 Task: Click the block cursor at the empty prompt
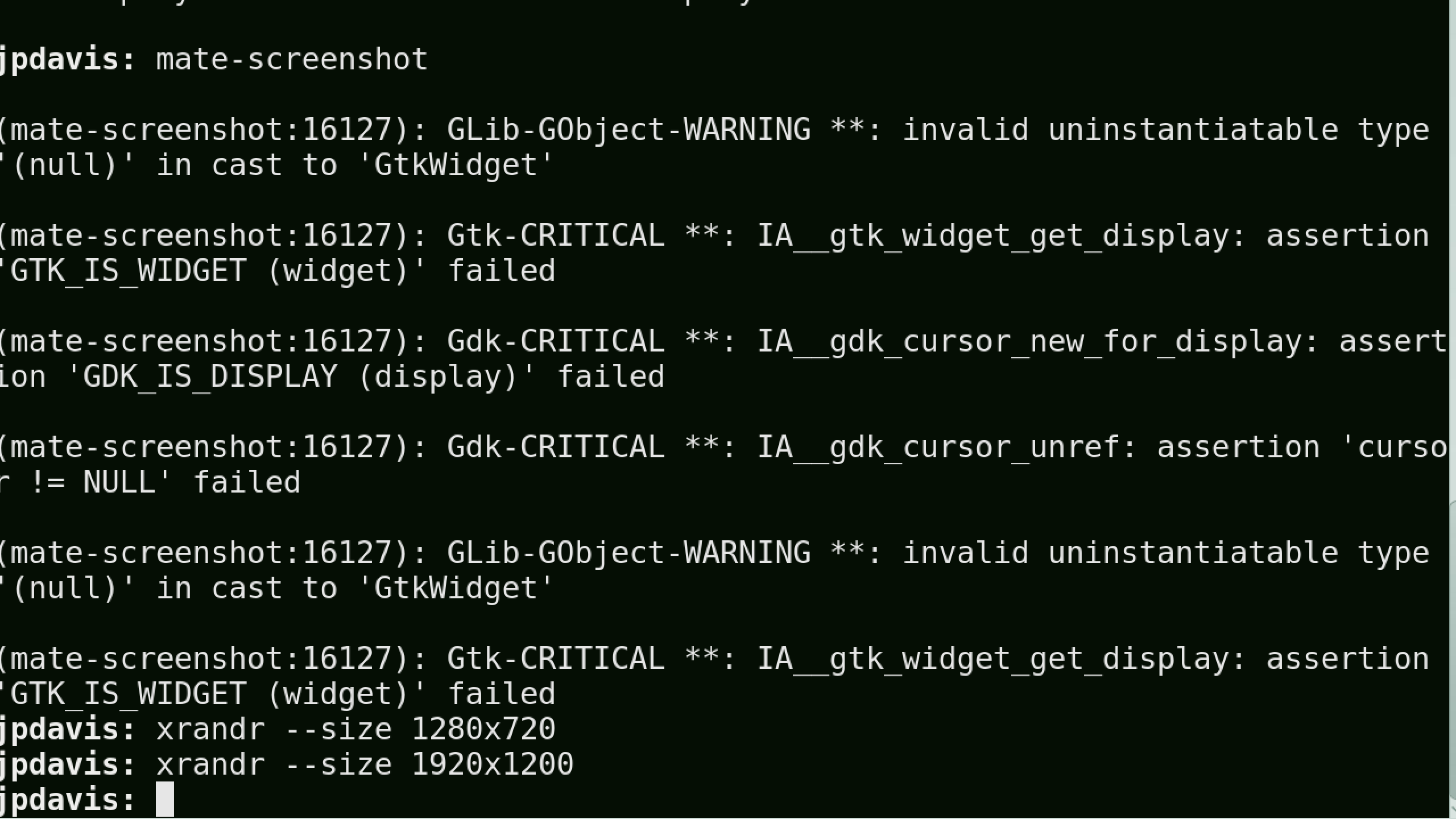(x=165, y=799)
